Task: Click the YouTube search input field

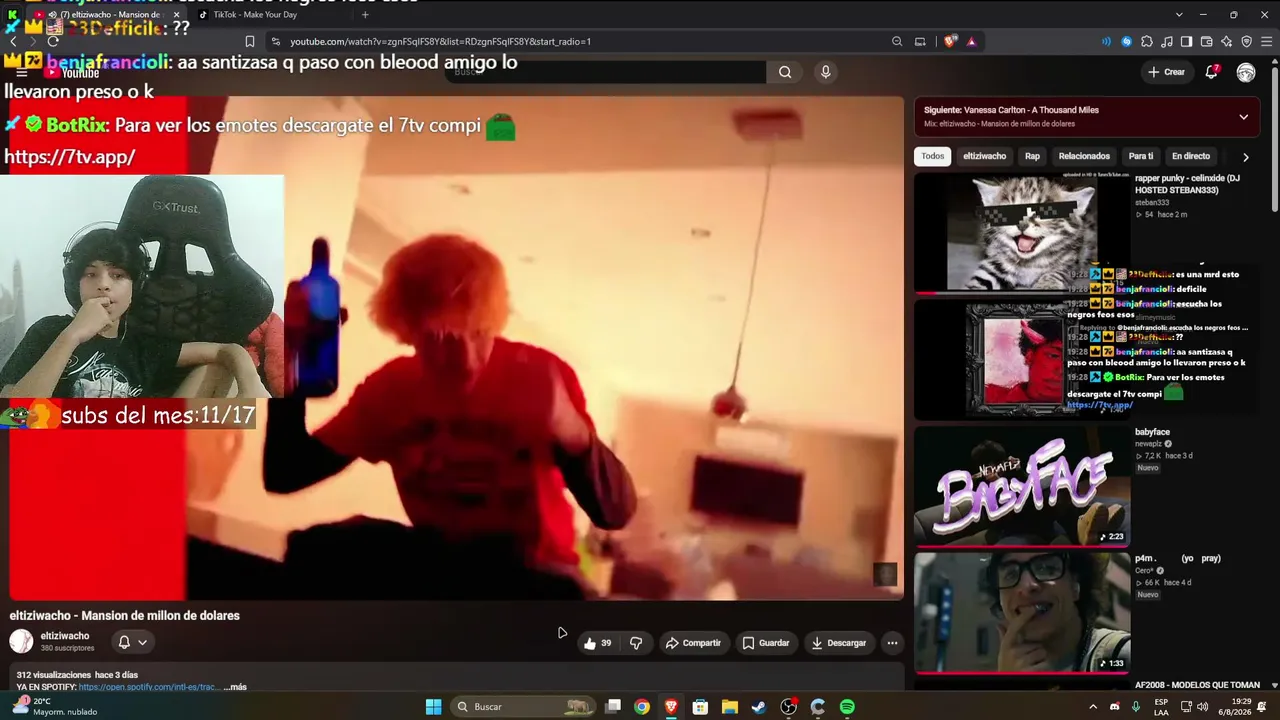Action: tap(605, 72)
